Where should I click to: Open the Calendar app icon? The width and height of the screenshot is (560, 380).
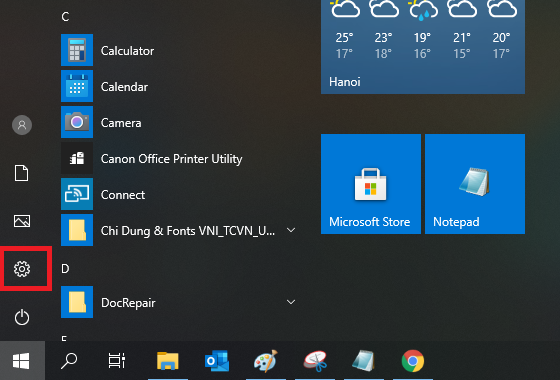[x=77, y=86]
